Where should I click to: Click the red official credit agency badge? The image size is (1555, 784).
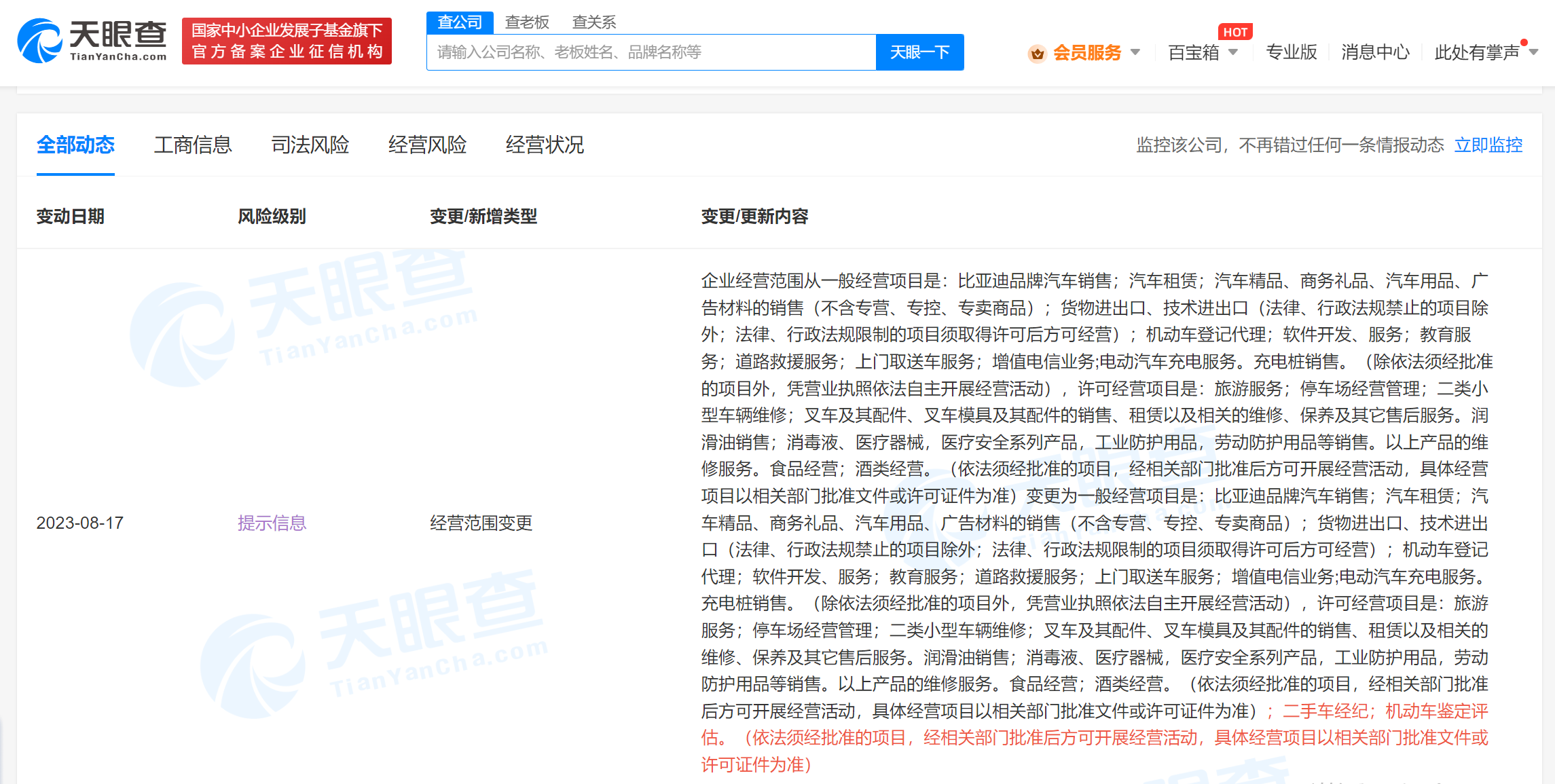(287, 41)
